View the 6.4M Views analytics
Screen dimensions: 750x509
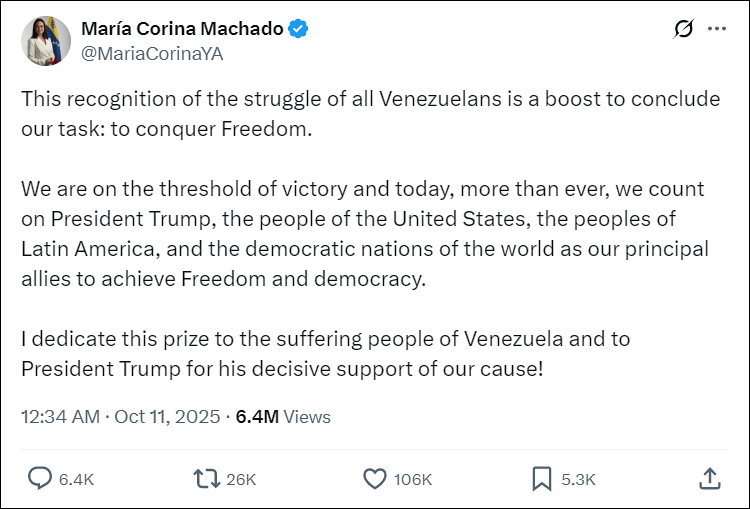[x=283, y=416]
